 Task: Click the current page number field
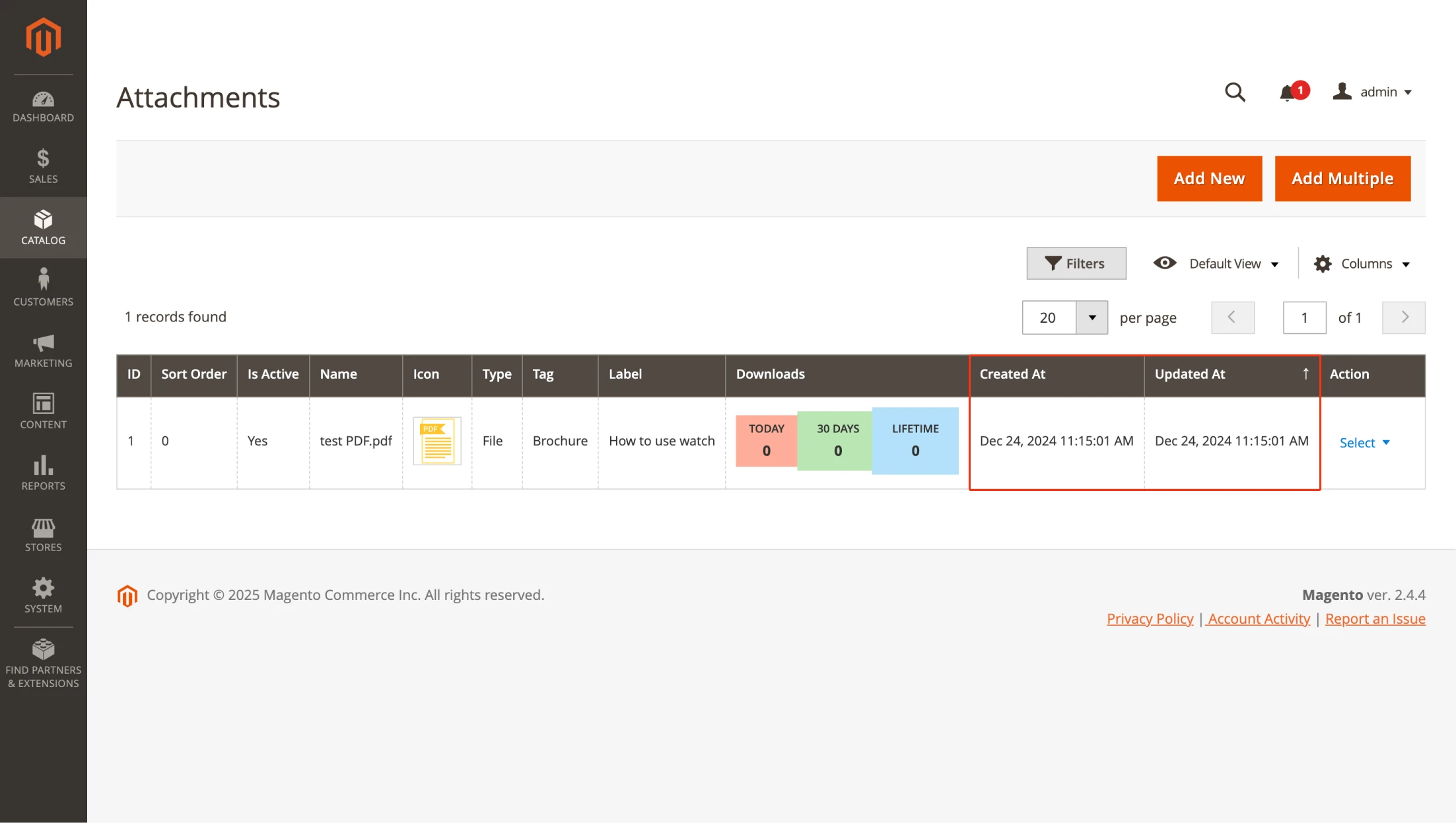pos(1304,318)
